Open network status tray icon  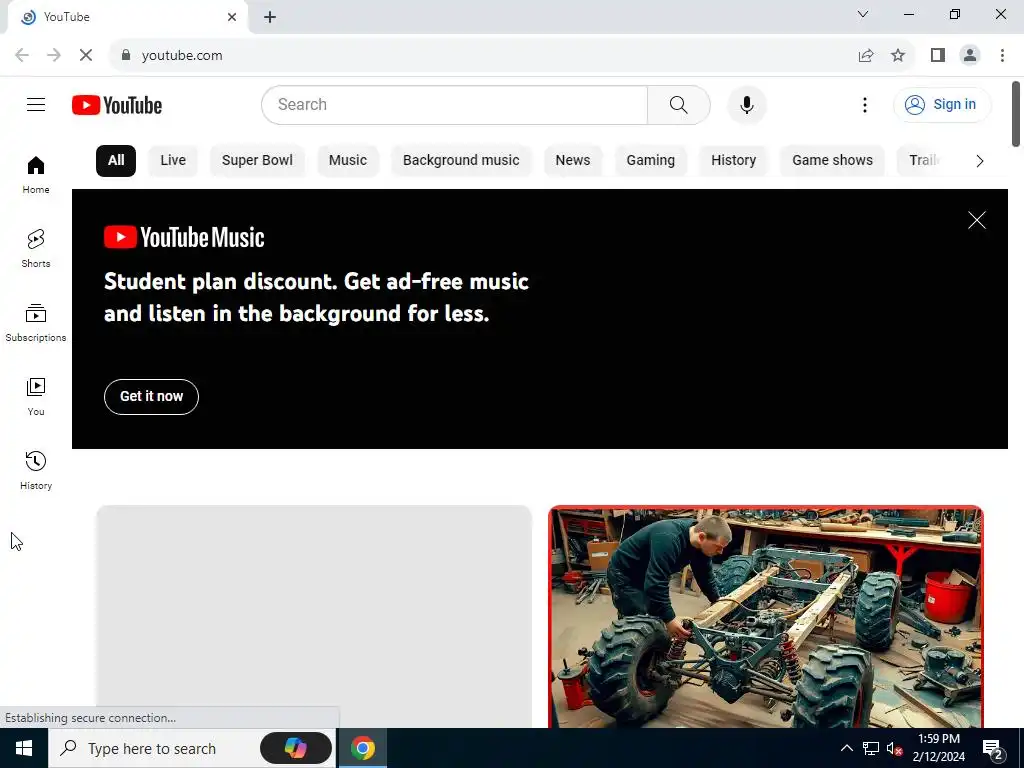point(871,748)
